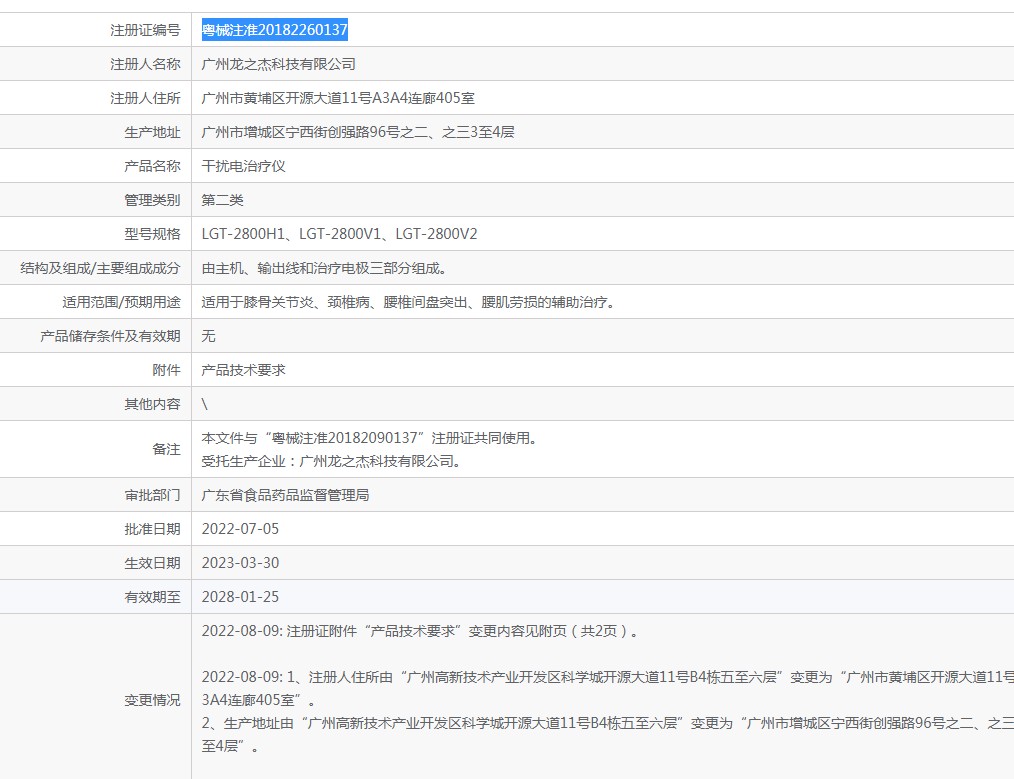Viewport: 1014px width, 779px height.
Task: Select text 由主机、输出线和治疗电极三部分组成
Action: (x=320, y=268)
